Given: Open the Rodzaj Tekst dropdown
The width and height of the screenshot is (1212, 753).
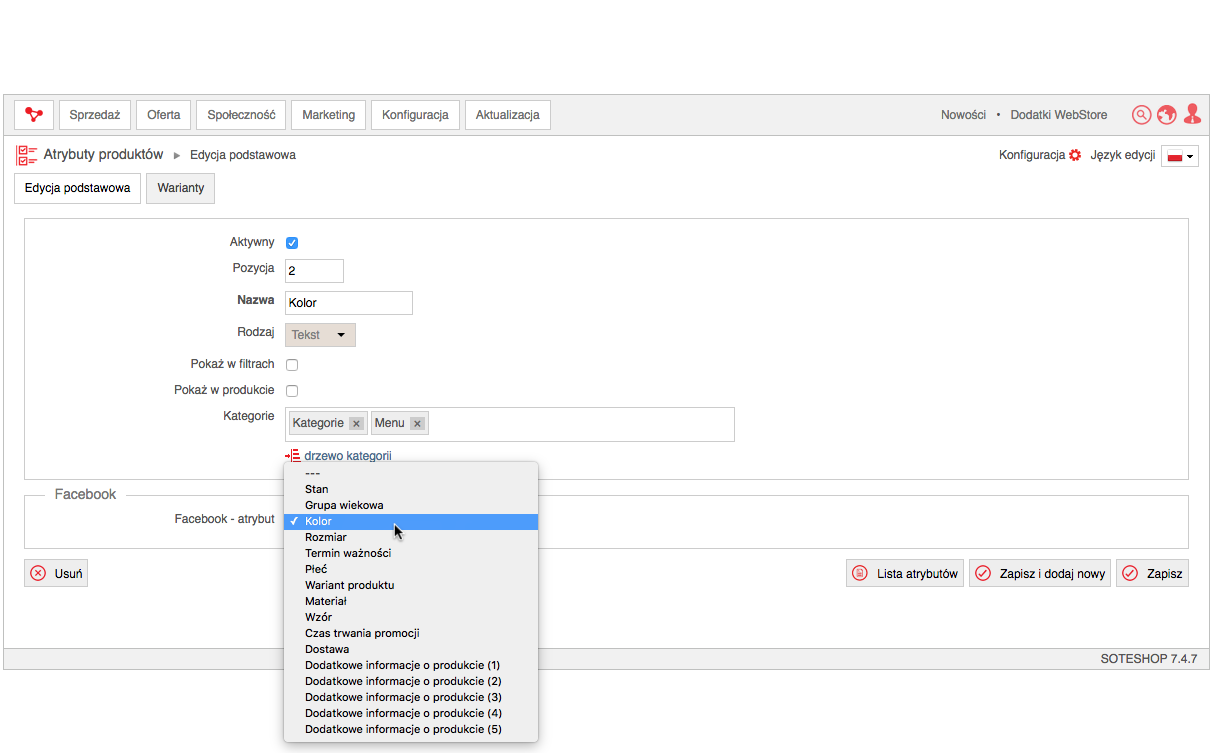Looking at the screenshot, I should tap(320, 335).
